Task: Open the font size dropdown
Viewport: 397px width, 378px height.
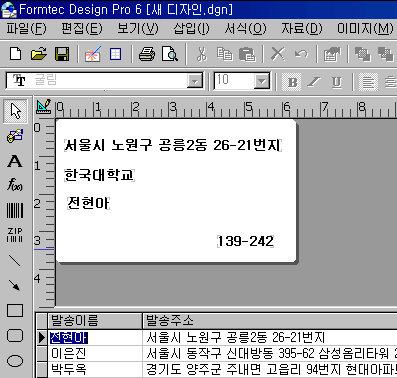Action: [262, 81]
